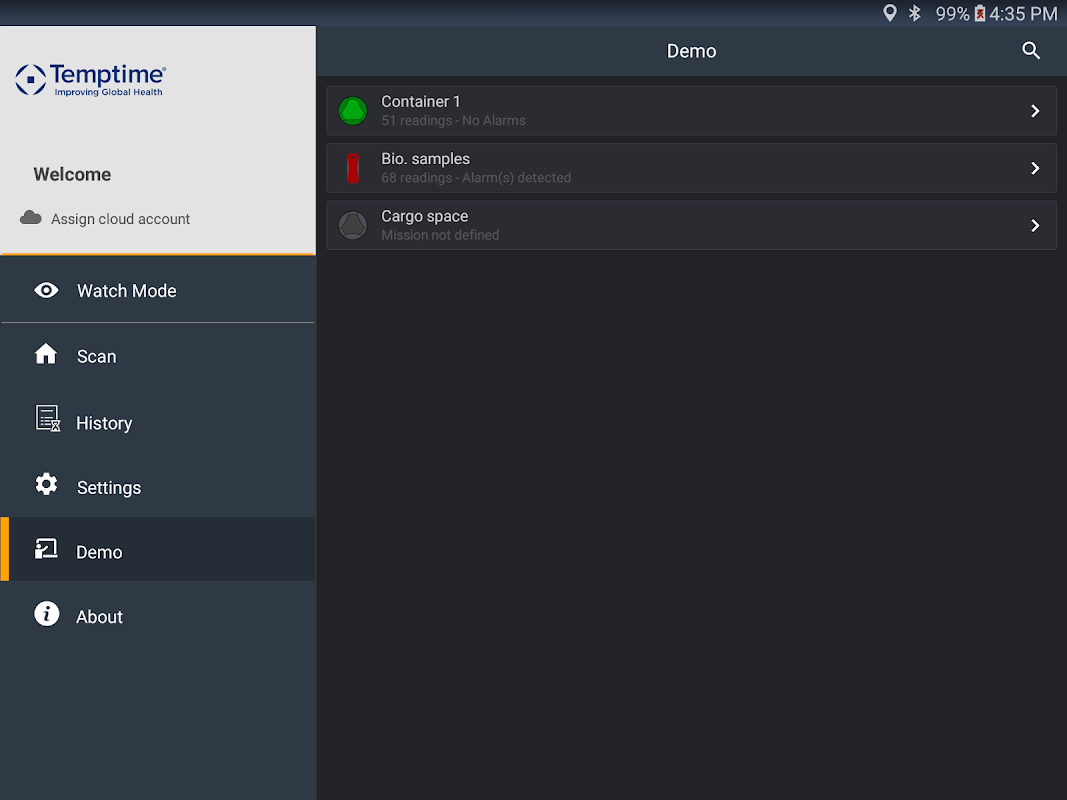Tap the Bluetooth icon in status bar

[x=915, y=13]
